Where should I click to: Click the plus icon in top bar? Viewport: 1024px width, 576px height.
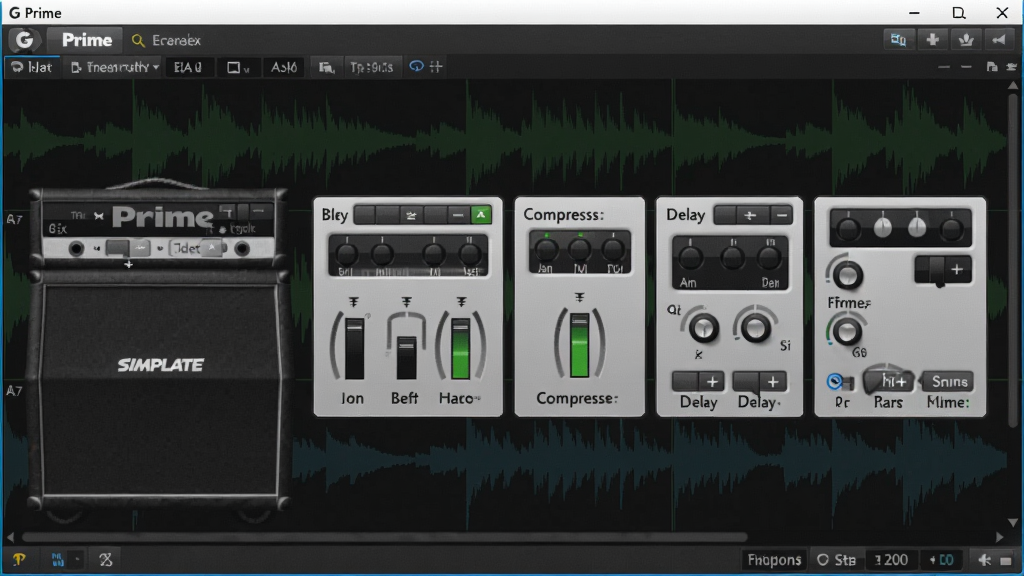coord(933,40)
